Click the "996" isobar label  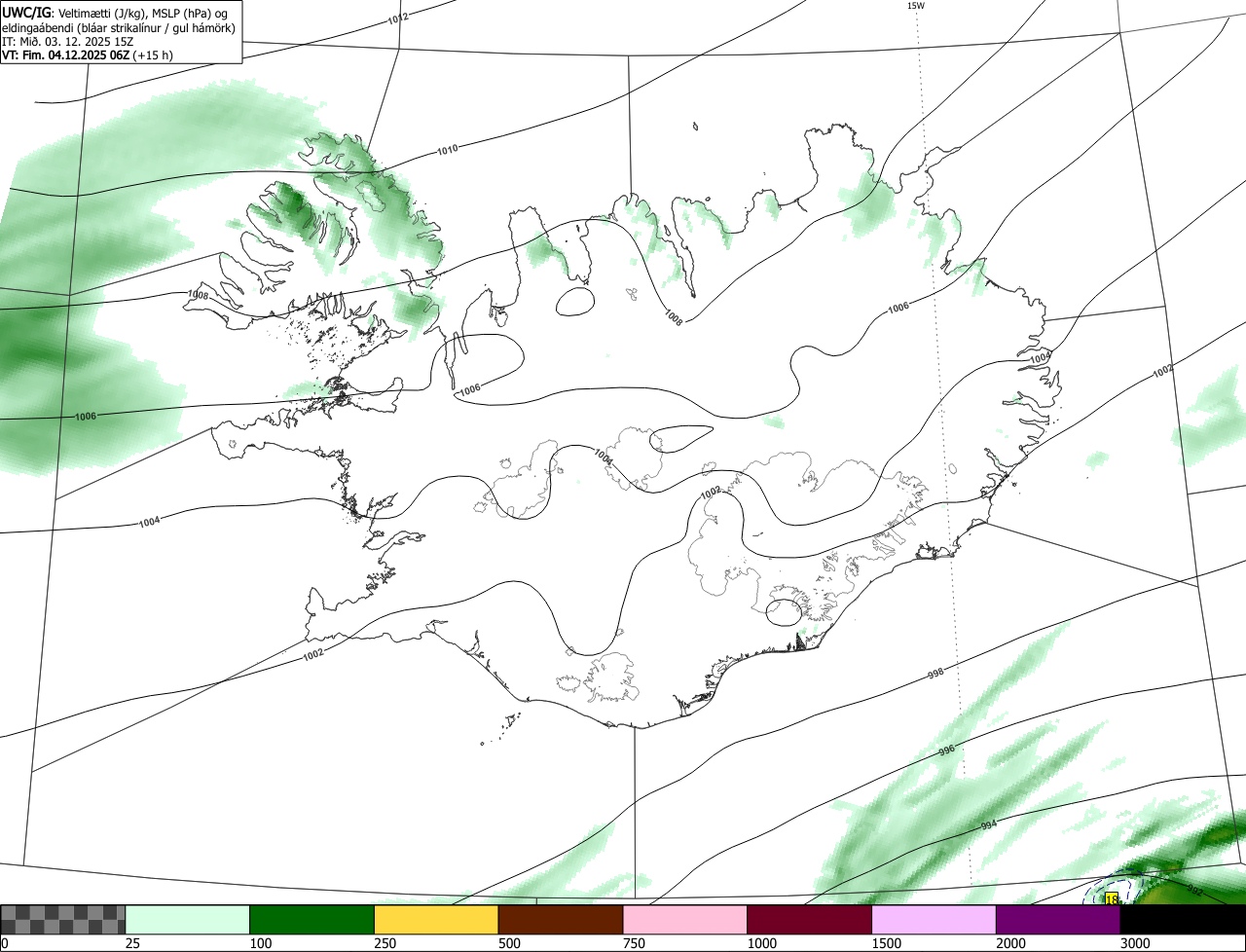(x=946, y=751)
